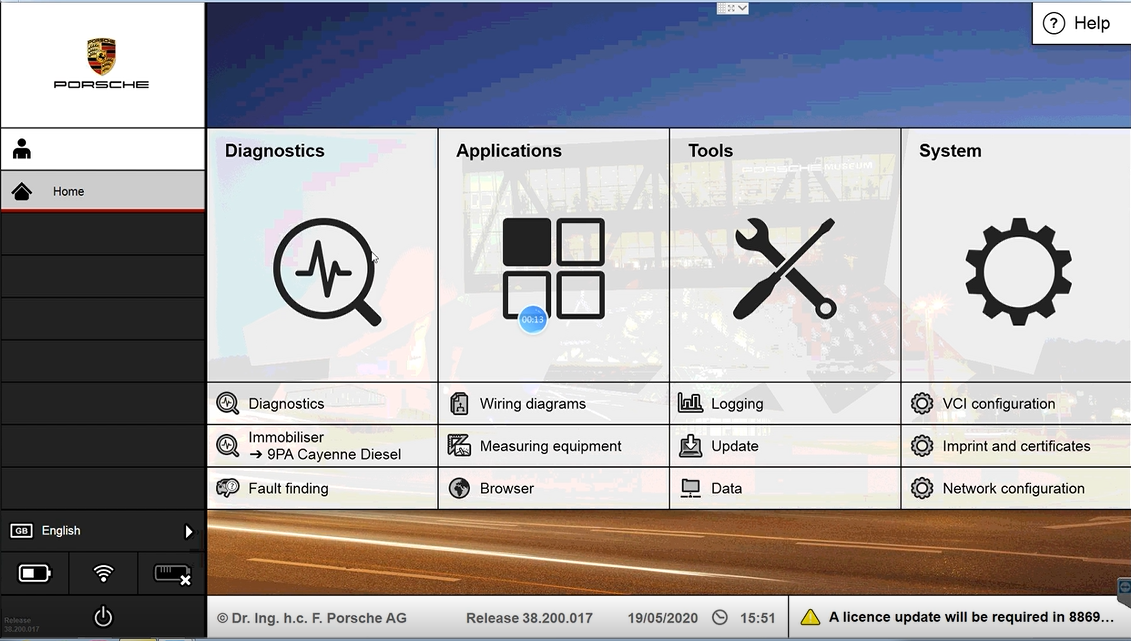Click the Tools wrench and screwdriver icon
This screenshot has height=641, width=1131.
pos(785,269)
